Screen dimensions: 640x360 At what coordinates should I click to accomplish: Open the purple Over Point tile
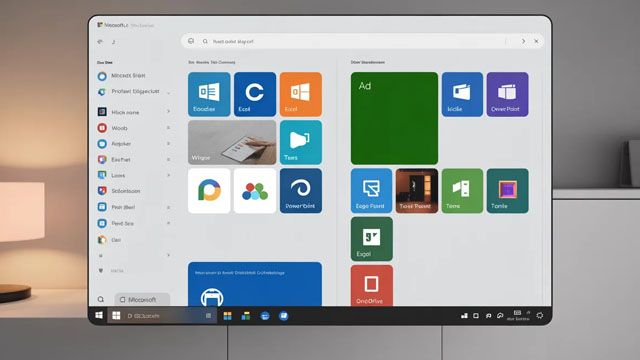click(x=507, y=94)
